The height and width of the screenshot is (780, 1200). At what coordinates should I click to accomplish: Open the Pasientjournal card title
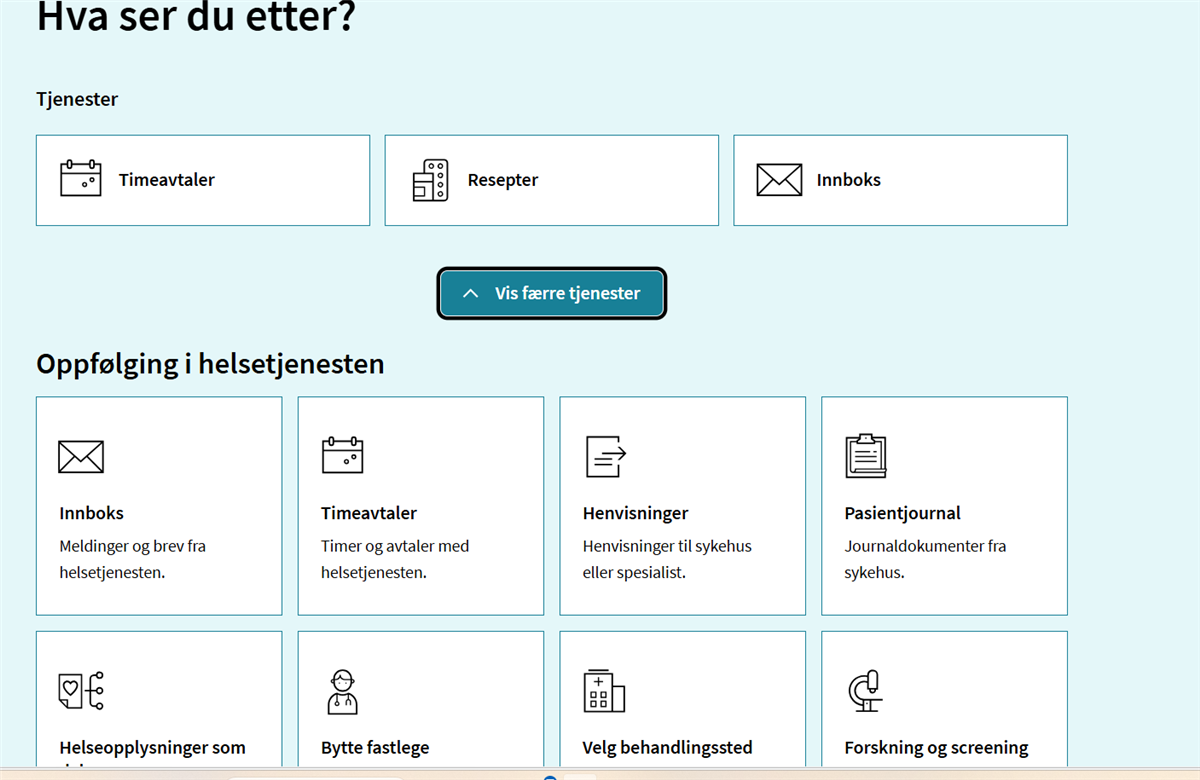902,513
